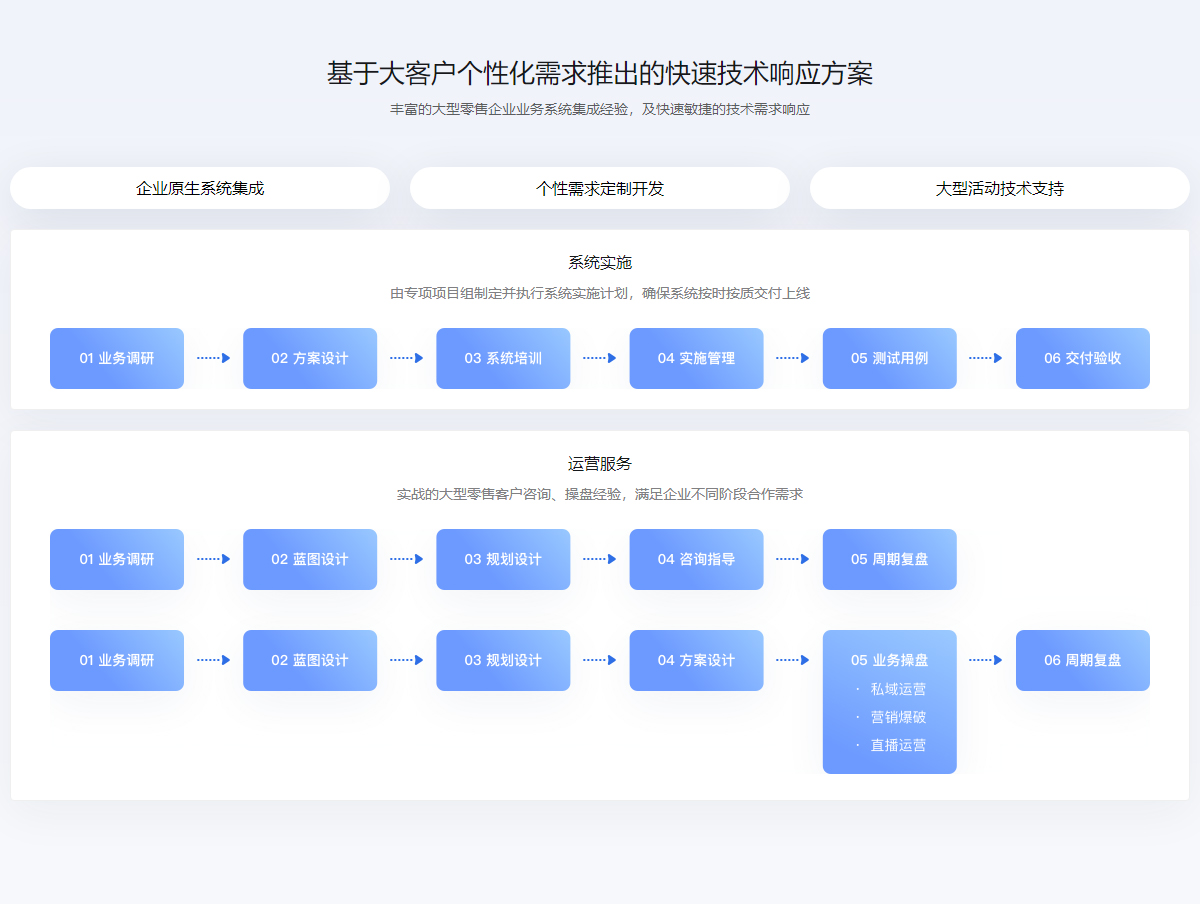Image resolution: width=1200 pixels, height=904 pixels.
Task: Click the 运营服务 section heading
Action: tap(600, 464)
